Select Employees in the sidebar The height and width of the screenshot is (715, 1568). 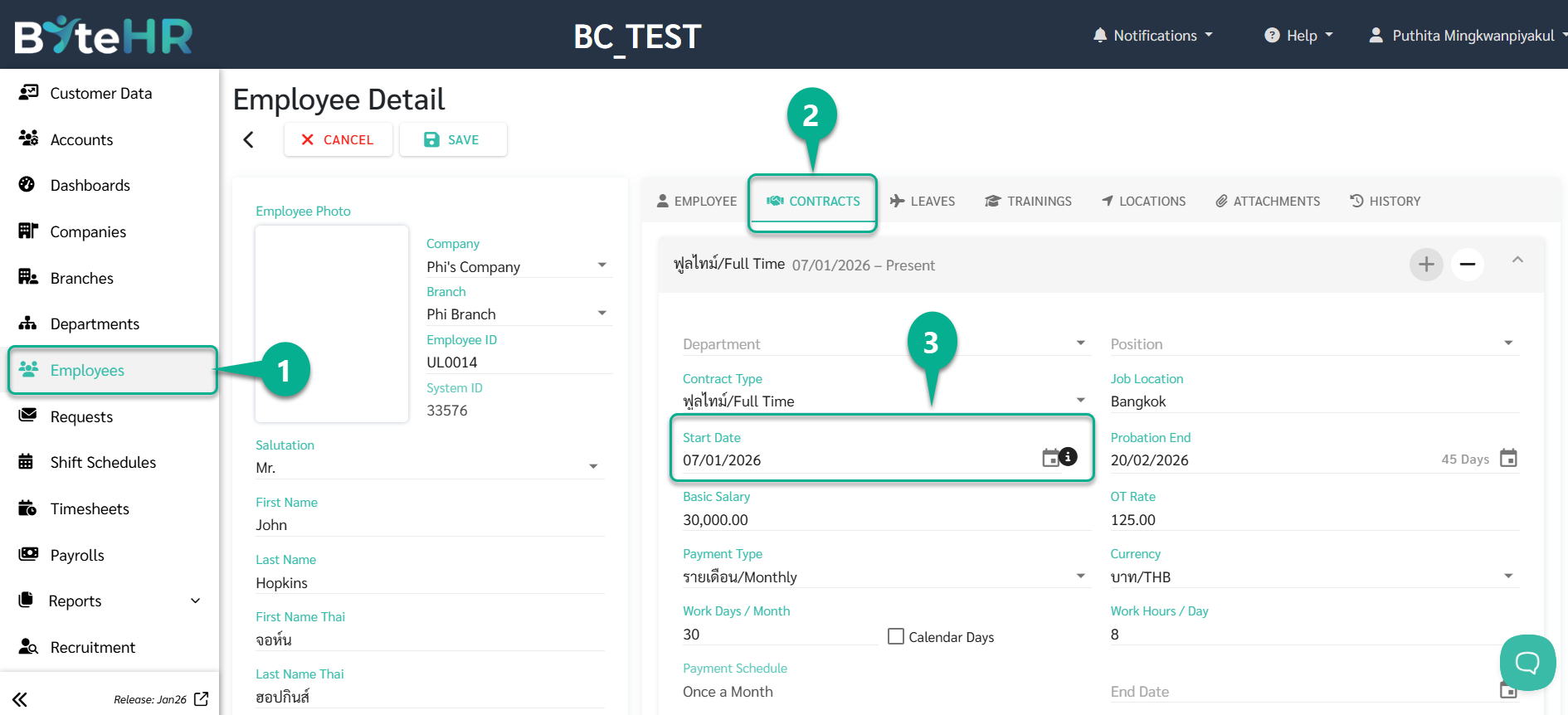coord(112,370)
